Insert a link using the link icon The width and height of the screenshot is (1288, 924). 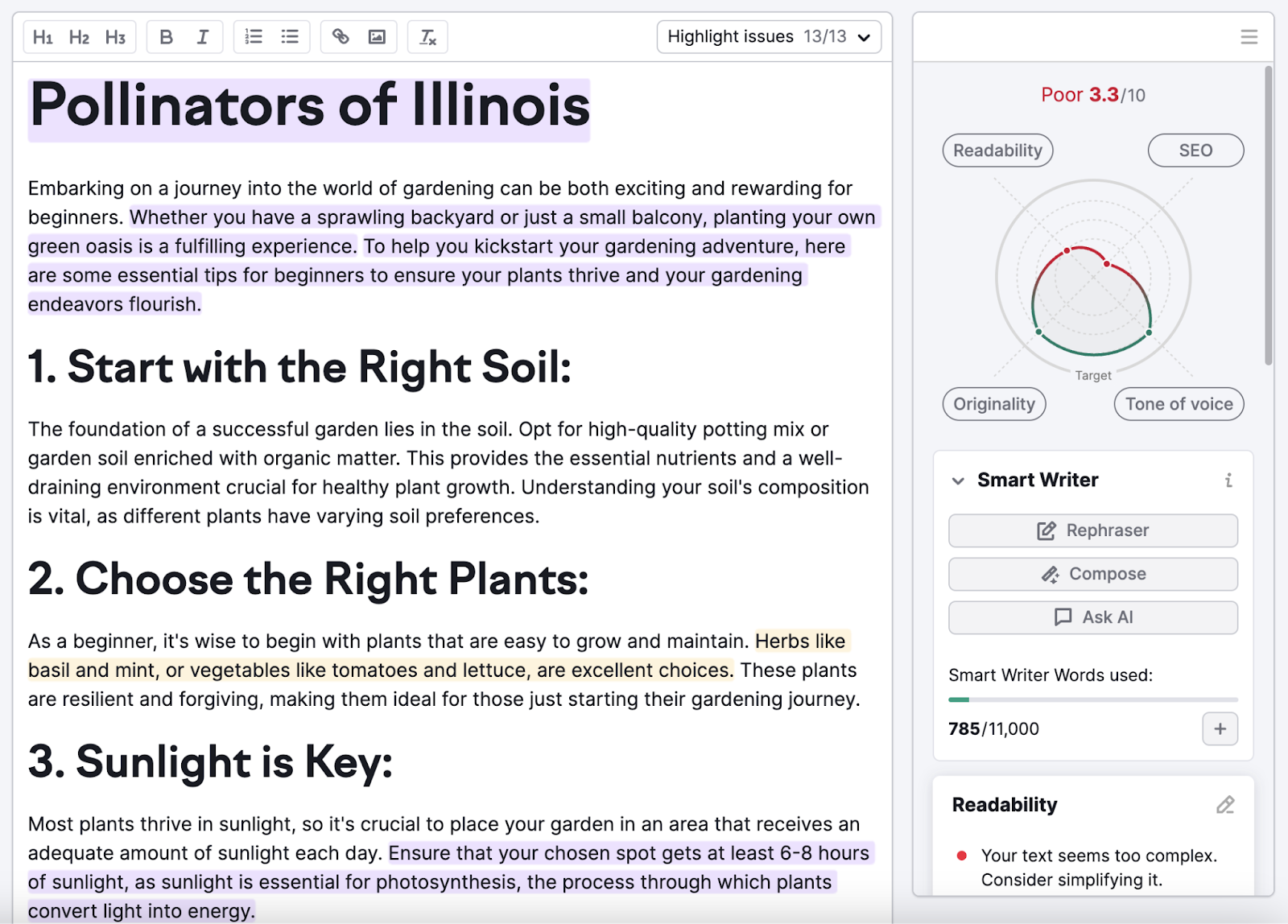[x=339, y=36]
